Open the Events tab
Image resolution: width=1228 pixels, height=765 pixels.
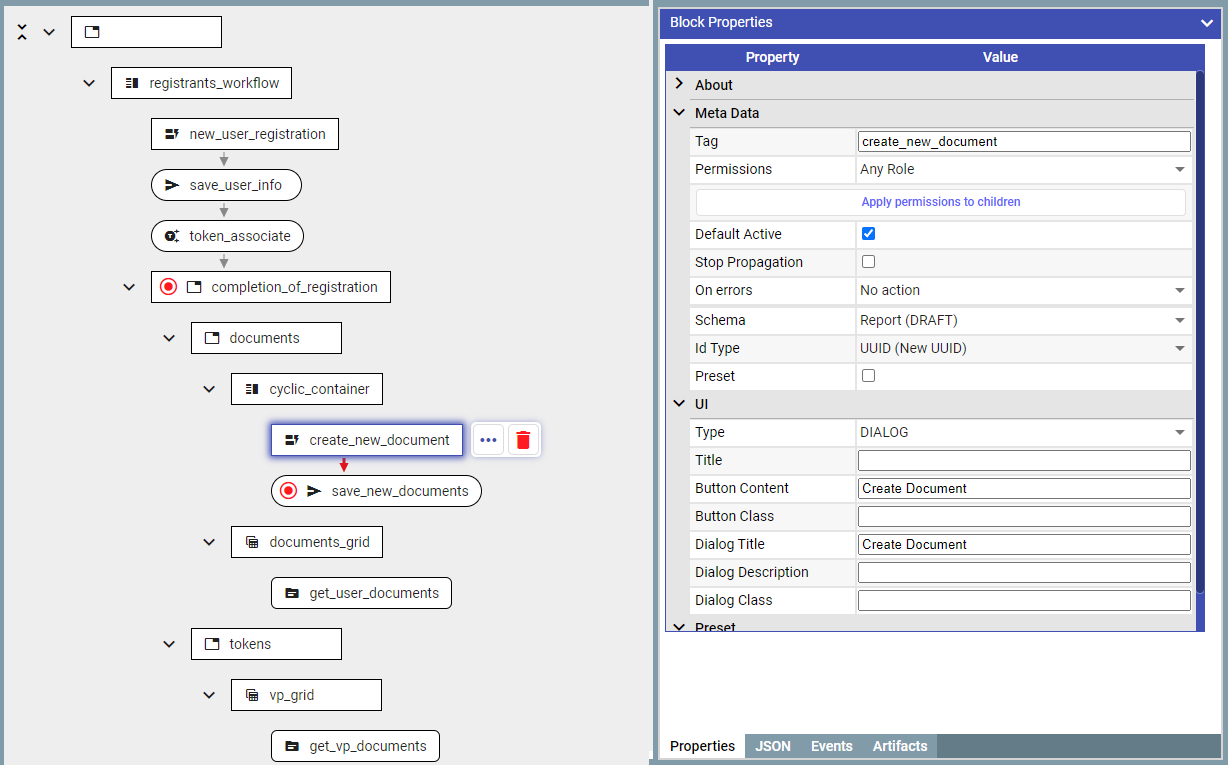tap(831, 746)
